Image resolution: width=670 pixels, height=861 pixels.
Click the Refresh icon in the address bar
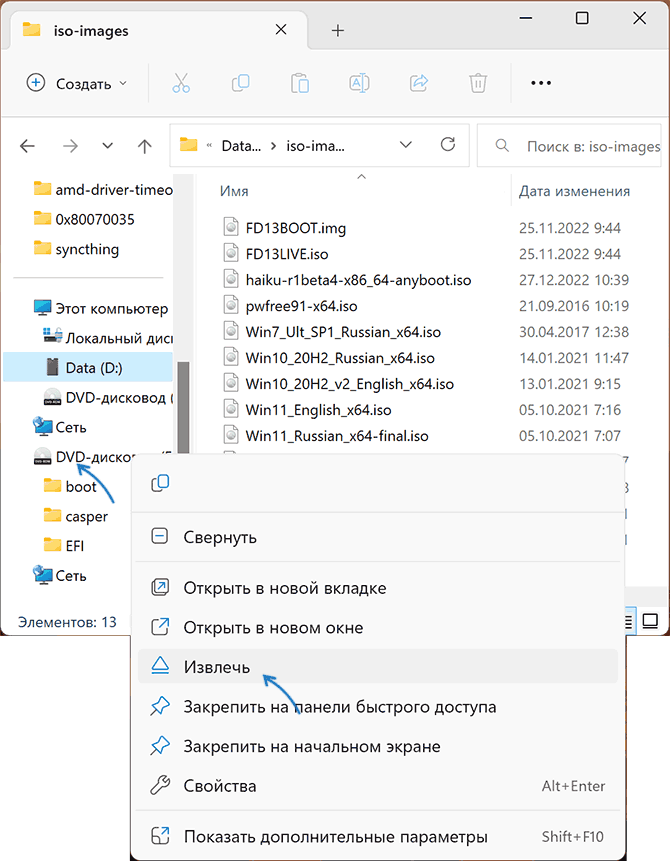point(447,144)
